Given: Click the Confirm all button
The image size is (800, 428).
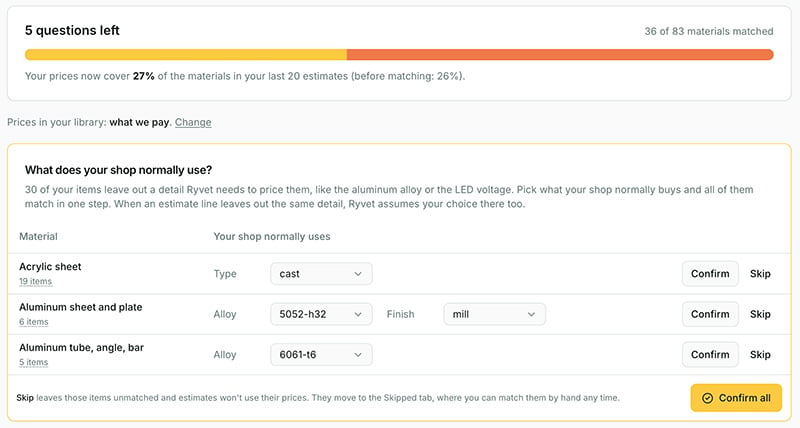Looking at the screenshot, I should pyautogui.click(x=736, y=398).
